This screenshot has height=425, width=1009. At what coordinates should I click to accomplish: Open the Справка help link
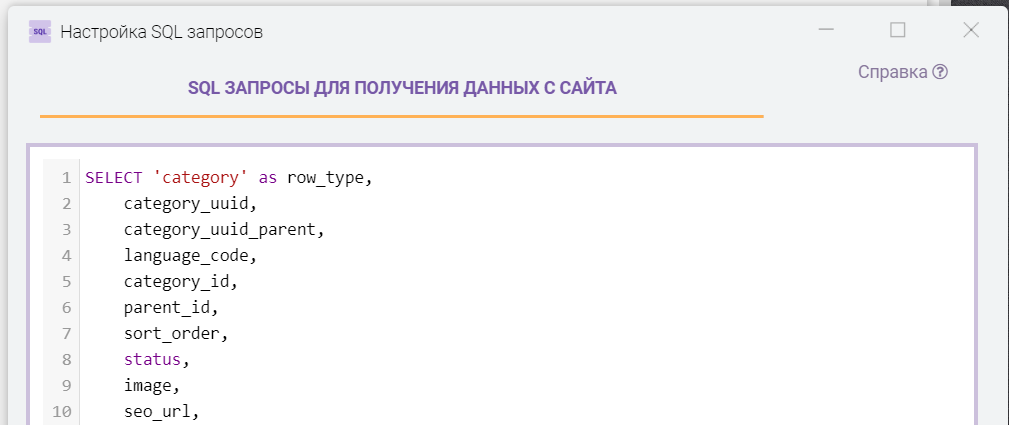pyautogui.click(x=892, y=72)
